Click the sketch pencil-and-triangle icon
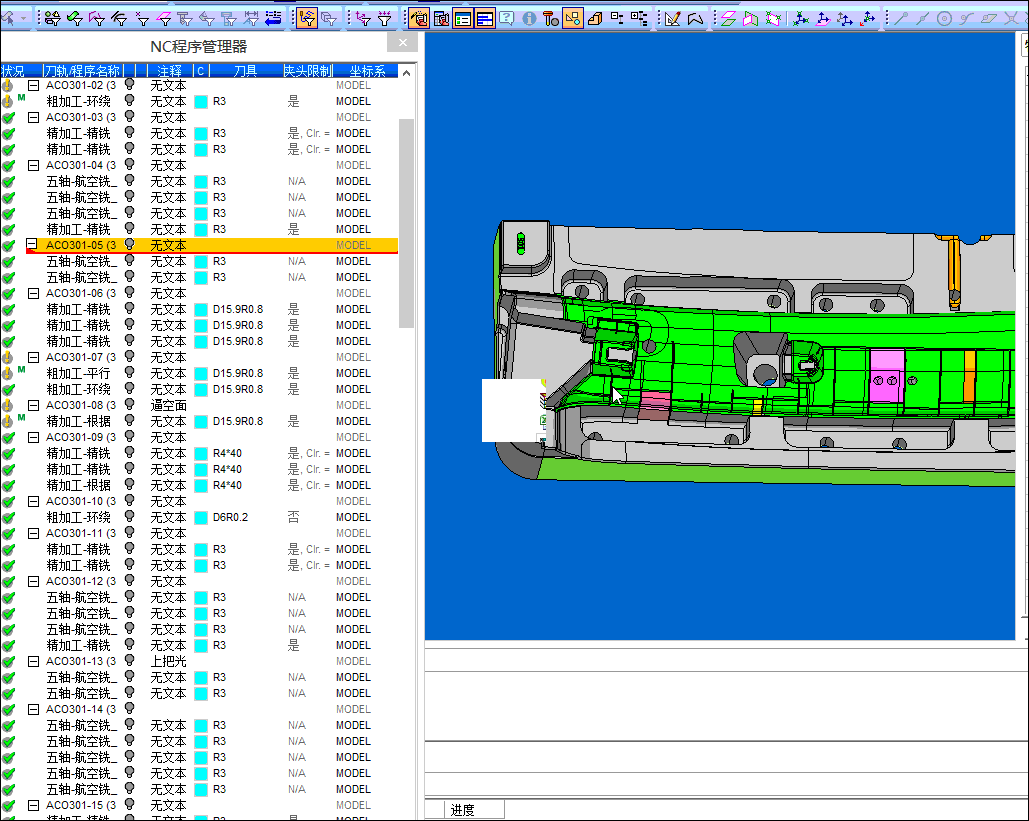Viewport: 1029px width, 821px height. coord(673,18)
